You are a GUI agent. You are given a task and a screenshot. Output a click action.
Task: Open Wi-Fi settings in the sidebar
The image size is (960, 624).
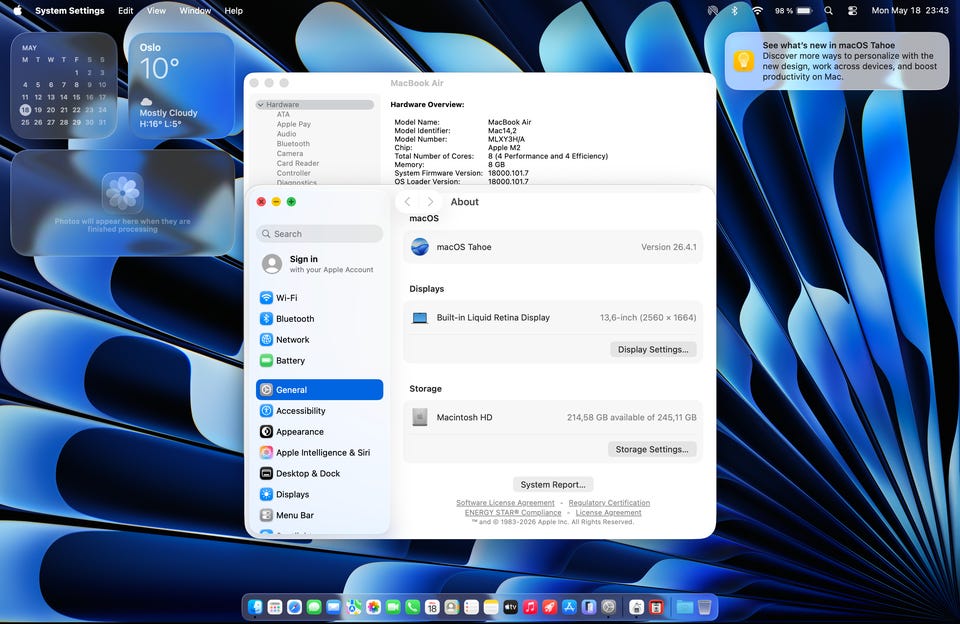pos(320,298)
